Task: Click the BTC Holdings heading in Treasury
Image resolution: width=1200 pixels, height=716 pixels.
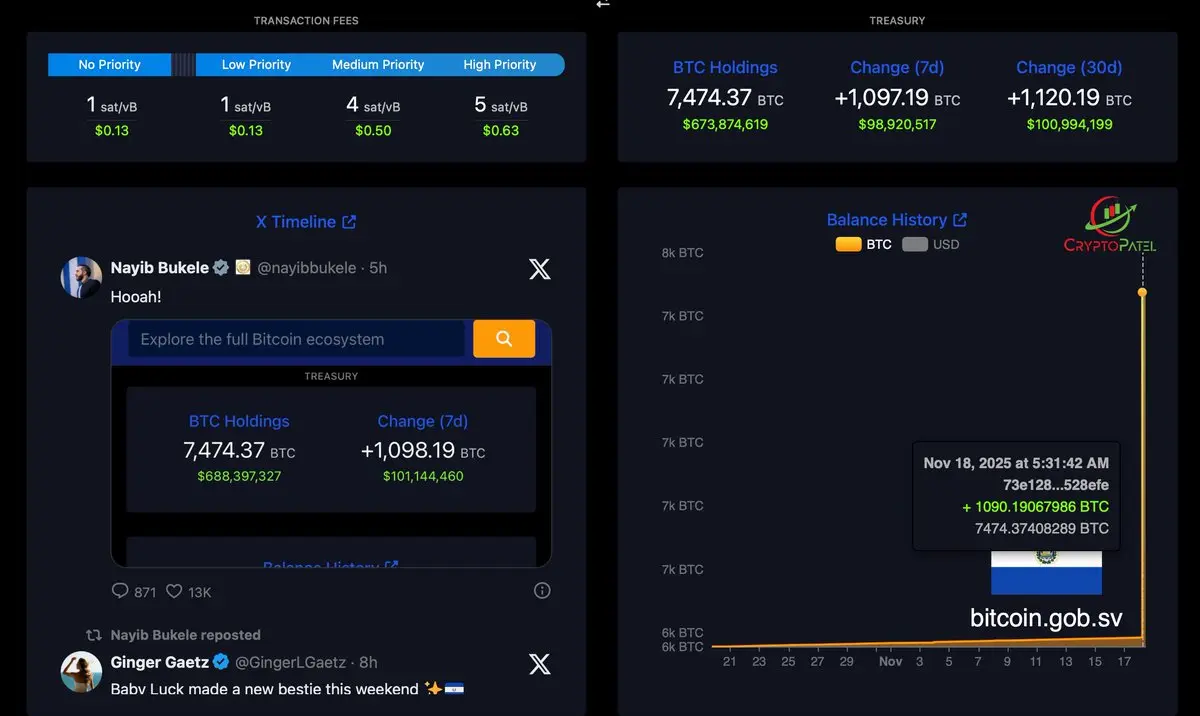Action: 725,68
